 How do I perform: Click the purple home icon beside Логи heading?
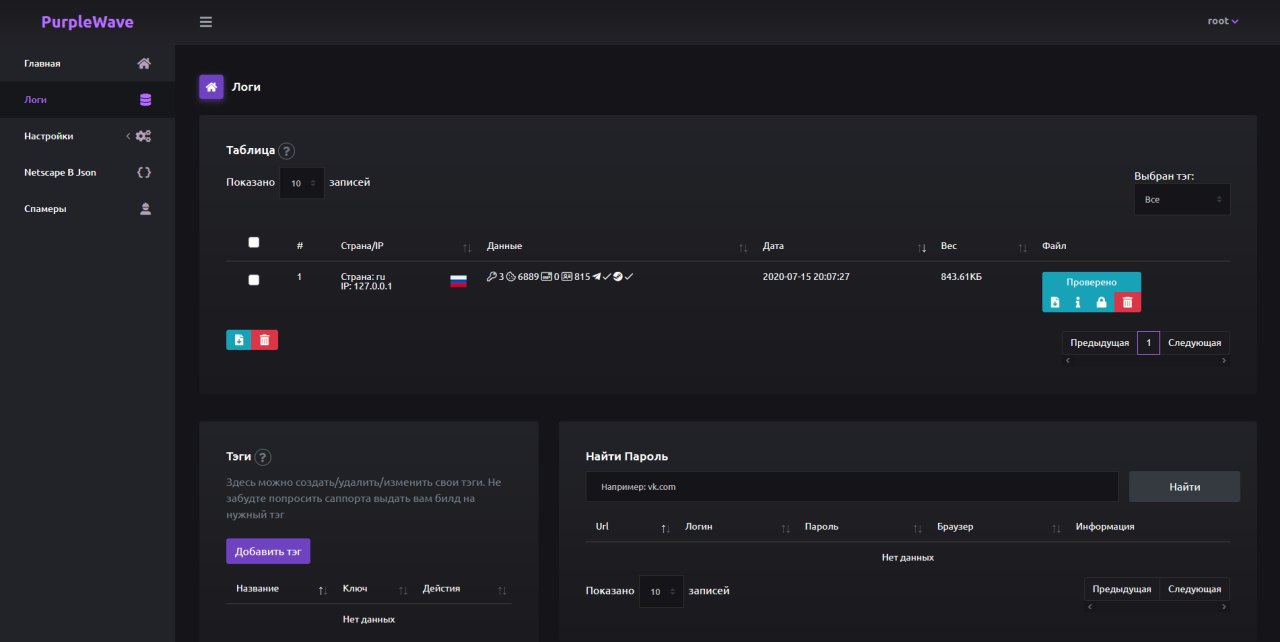tap(211, 87)
